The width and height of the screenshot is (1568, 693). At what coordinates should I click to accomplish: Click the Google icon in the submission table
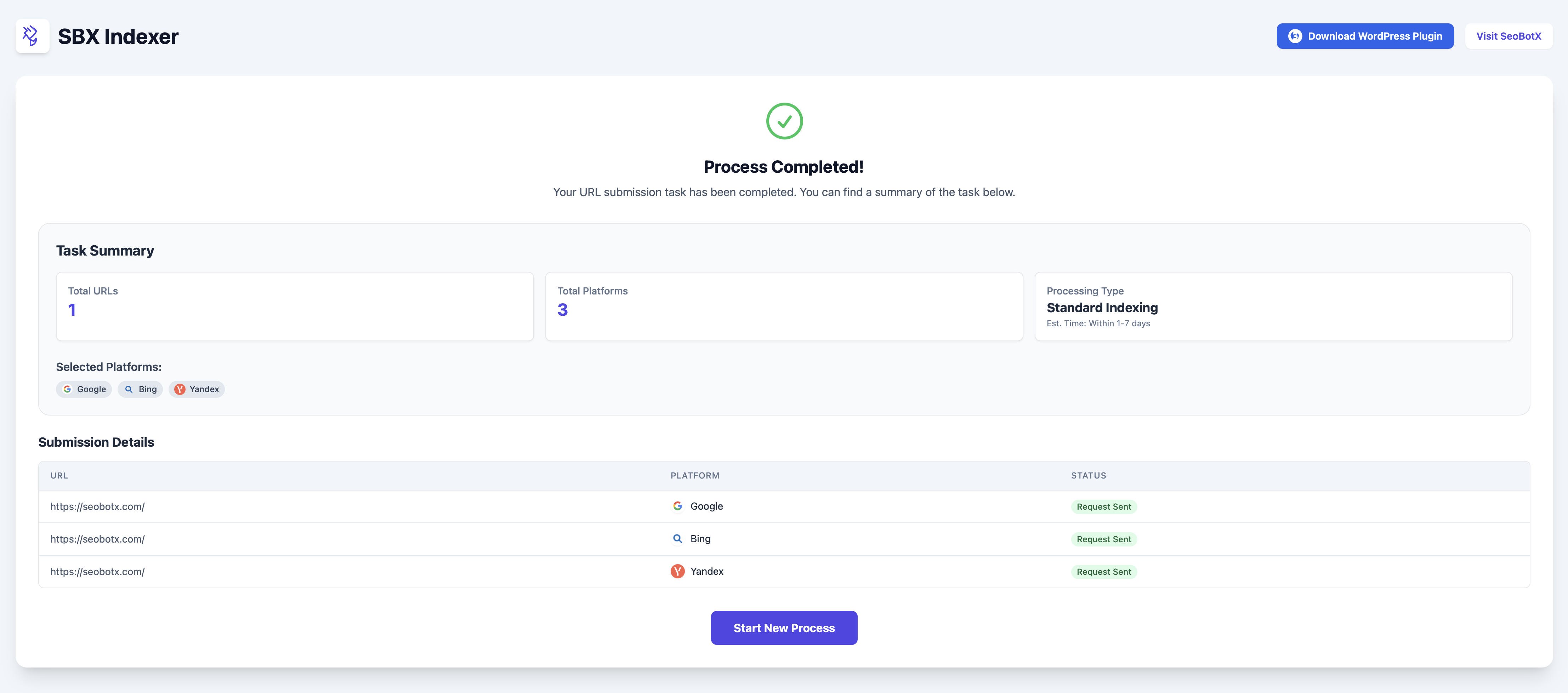coord(677,506)
